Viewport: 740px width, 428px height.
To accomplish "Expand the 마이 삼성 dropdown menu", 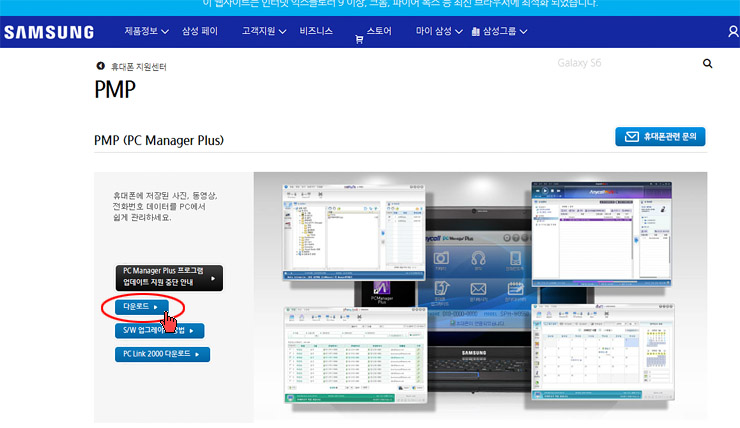I will tap(439, 31).
